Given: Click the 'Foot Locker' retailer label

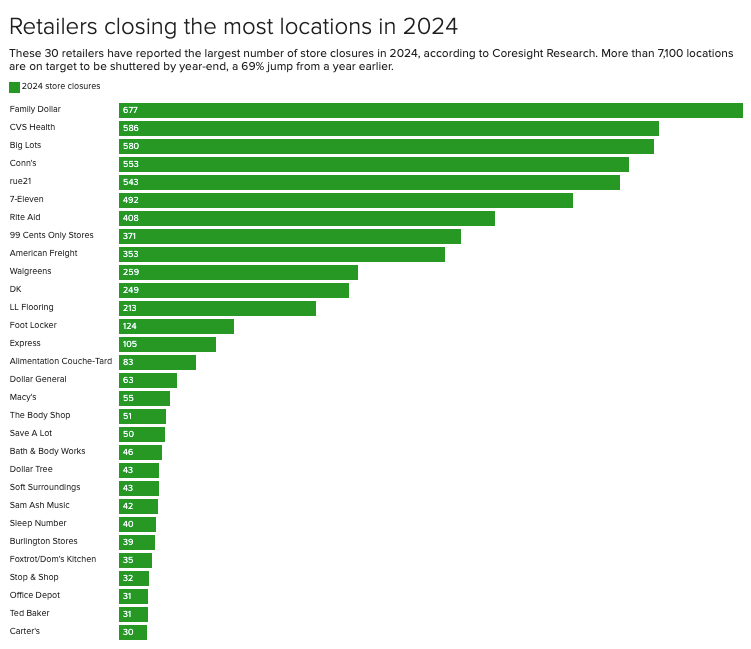Looking at the screenshot, I should (x=33, y=325).
